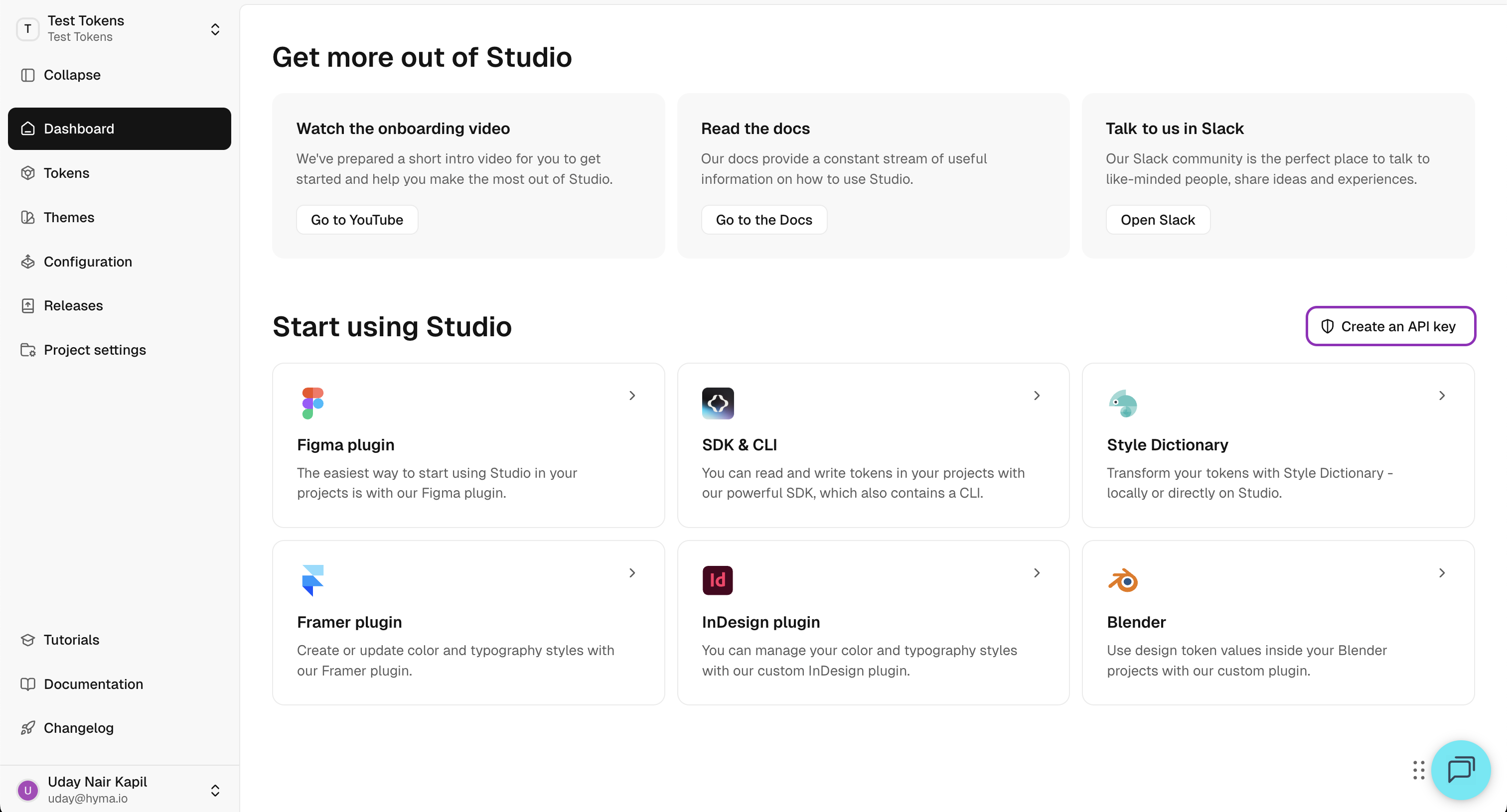1507x812 pixels.
Task: Click the Go to YouTube button
Action: click(357, 220)
